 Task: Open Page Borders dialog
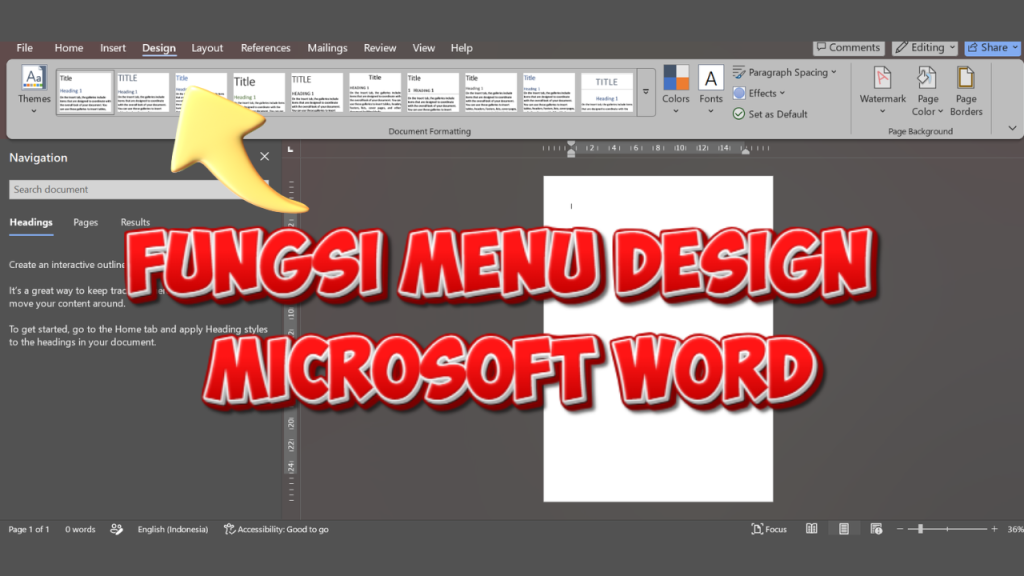click(966, 91)
